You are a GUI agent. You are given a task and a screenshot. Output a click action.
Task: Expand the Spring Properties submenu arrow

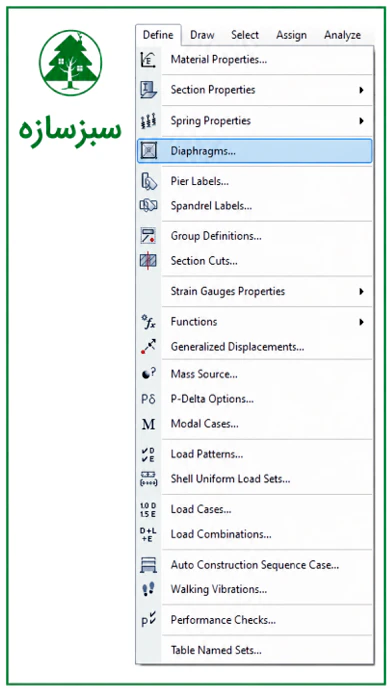point(361,121)
